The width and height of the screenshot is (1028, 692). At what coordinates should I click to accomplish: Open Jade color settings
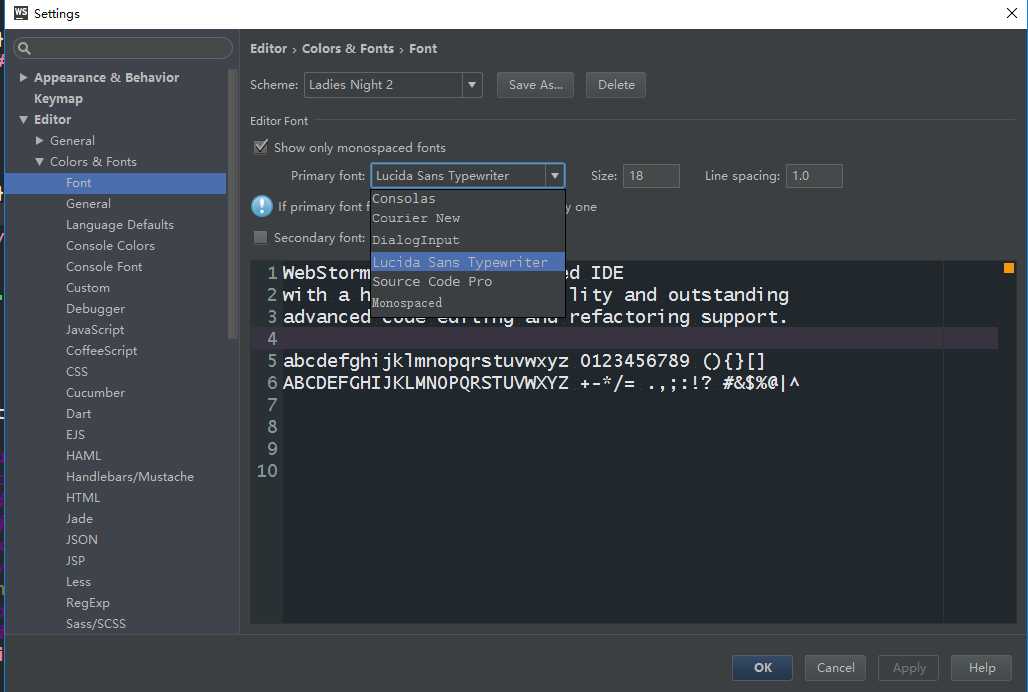(79, 518)
